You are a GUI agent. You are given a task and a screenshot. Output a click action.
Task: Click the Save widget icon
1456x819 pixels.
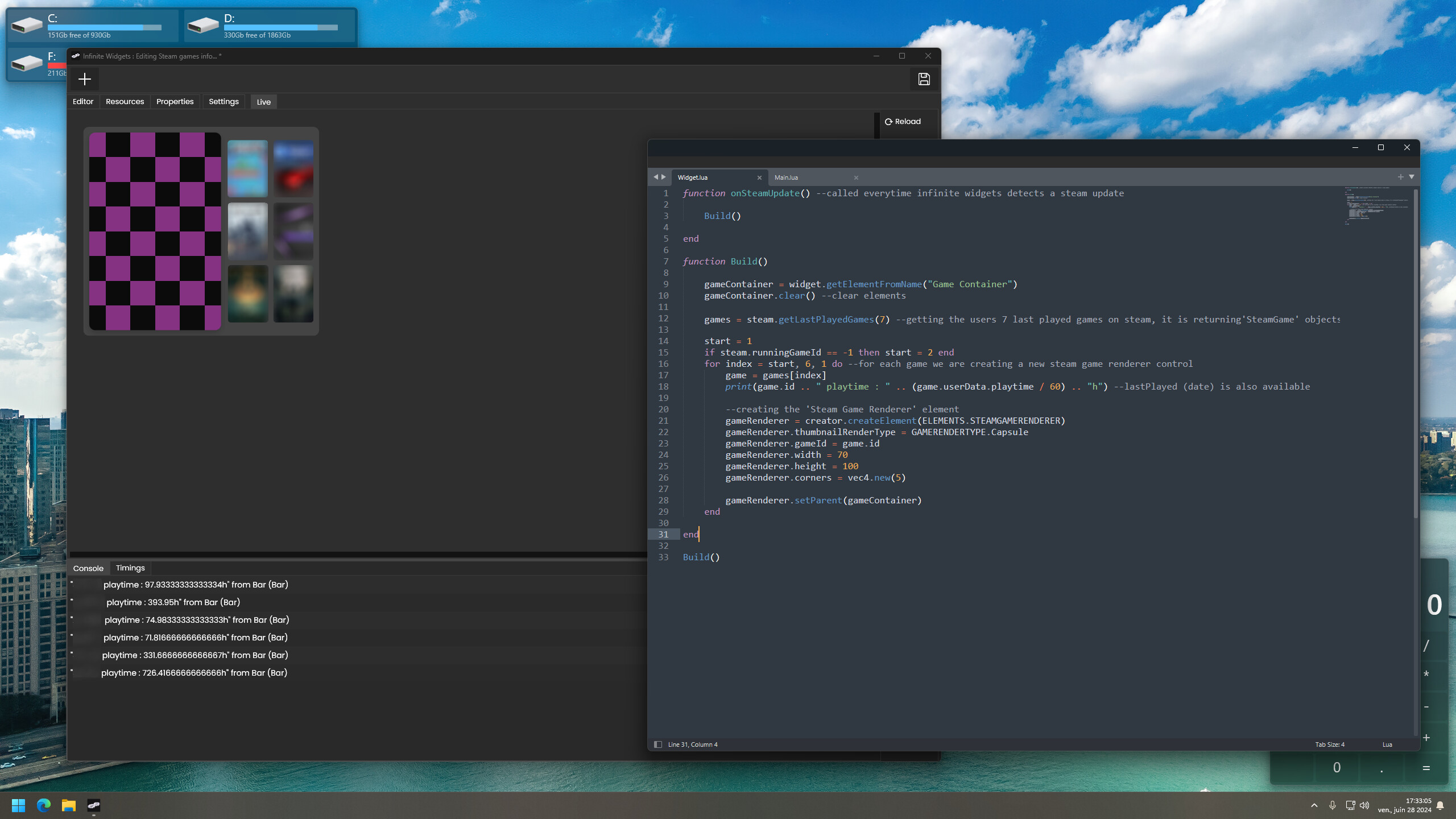[x=924, y=79]
